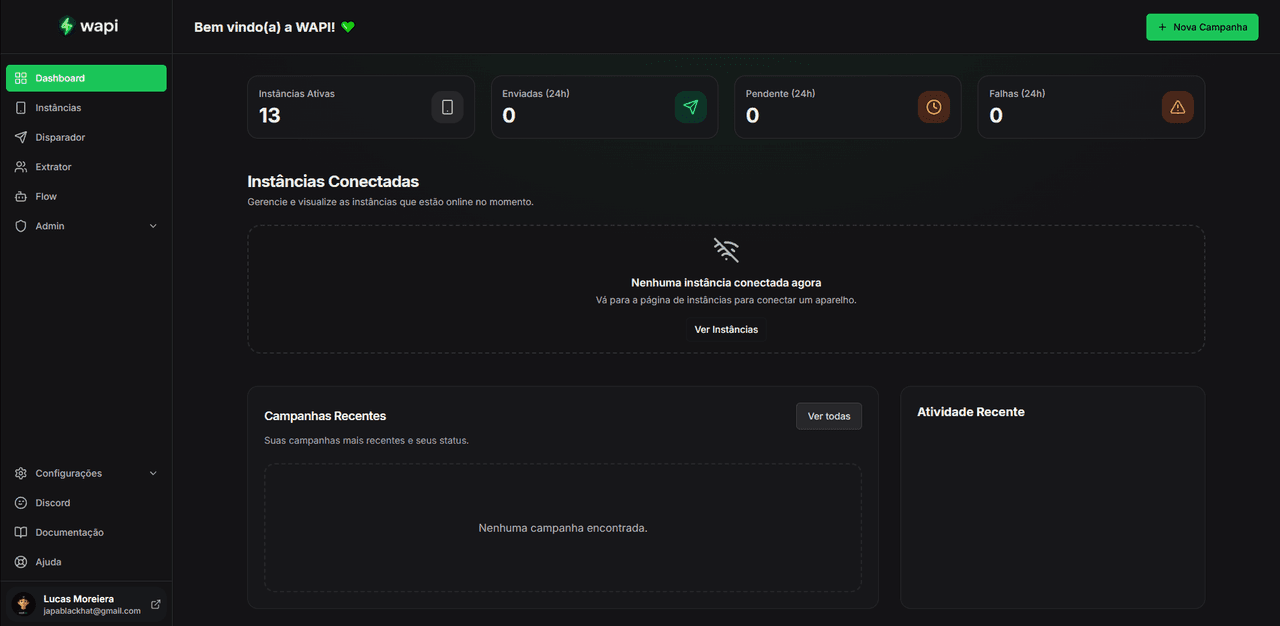The width and height of the screenshot is (1280, 626).
Task: Click the smartphone icon on Instâncias Ativas card
Action: click(447, 107)
